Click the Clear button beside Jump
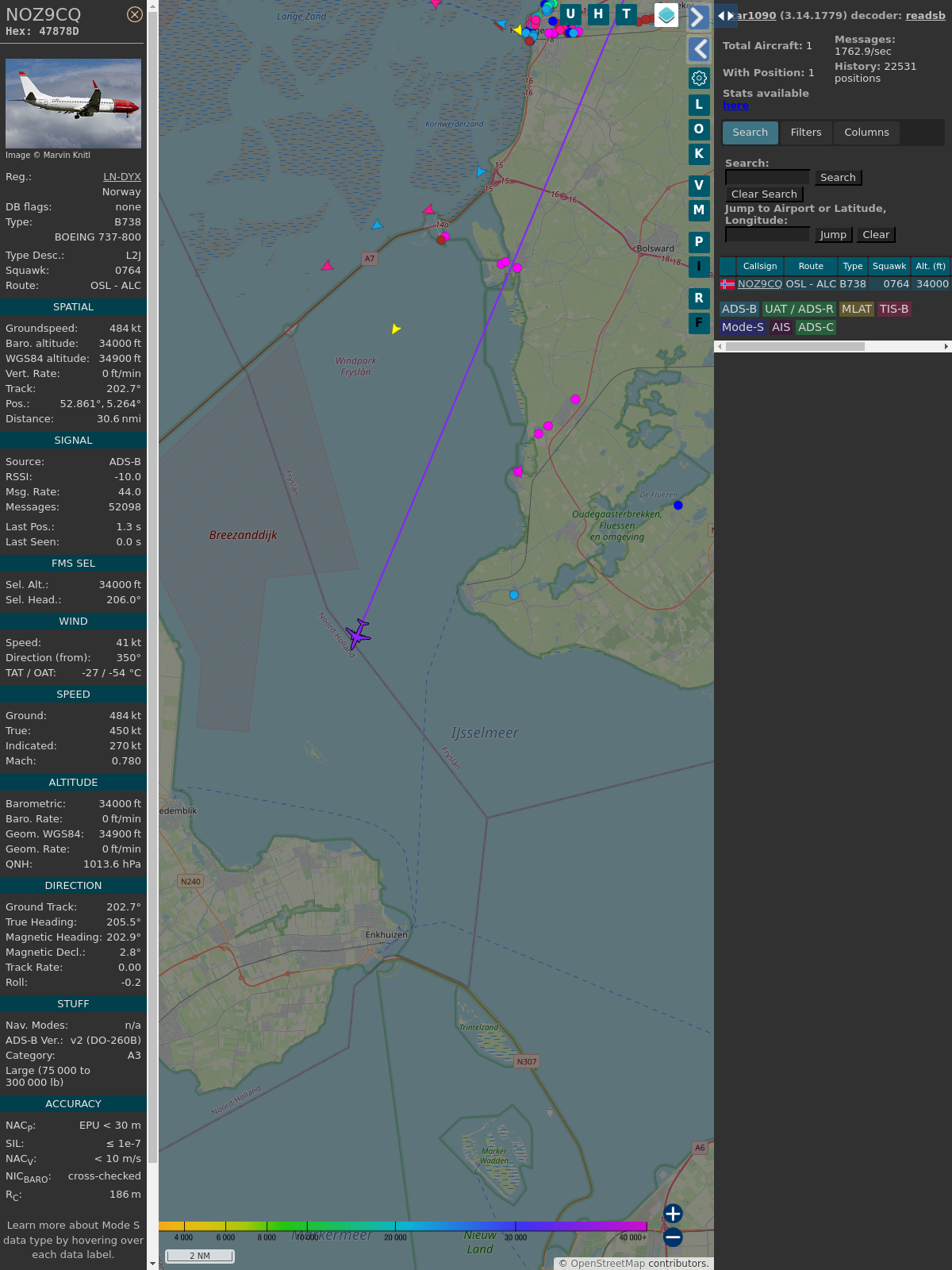952x1270 pixels. point(876,235)
